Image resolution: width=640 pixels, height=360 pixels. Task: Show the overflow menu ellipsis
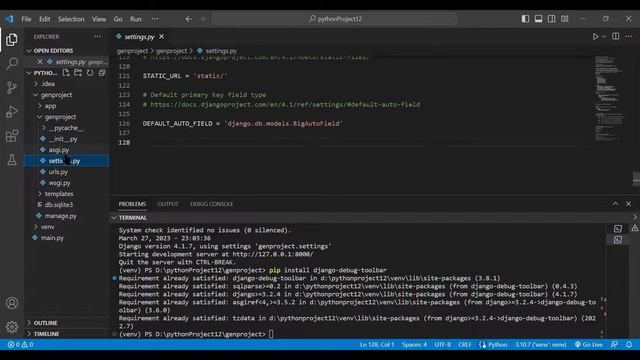pyautogui.click(x=155, y=19)
